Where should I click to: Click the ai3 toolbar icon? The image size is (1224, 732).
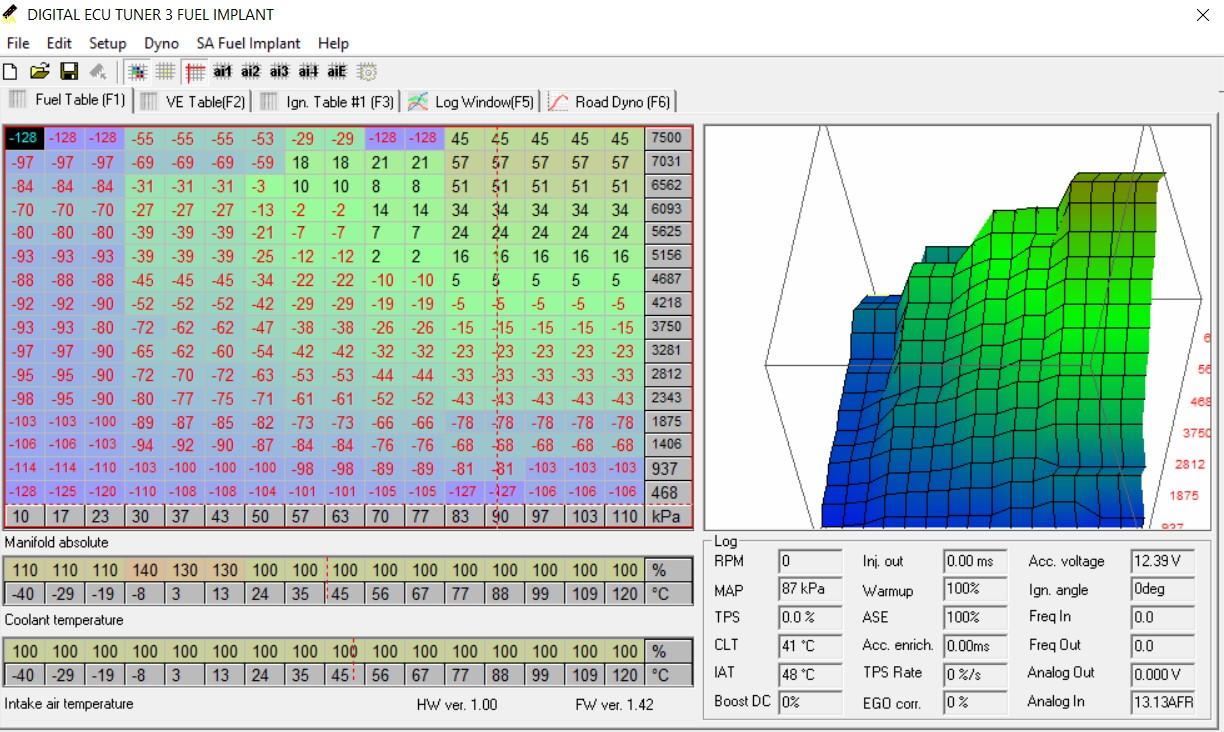(x=280, y=72)
